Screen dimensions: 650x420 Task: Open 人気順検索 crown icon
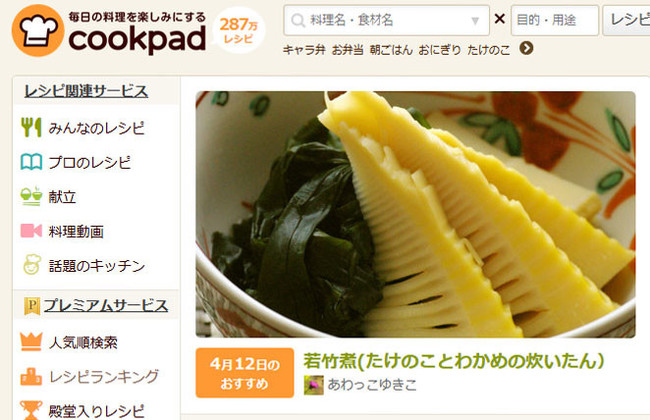click(31, 342)
